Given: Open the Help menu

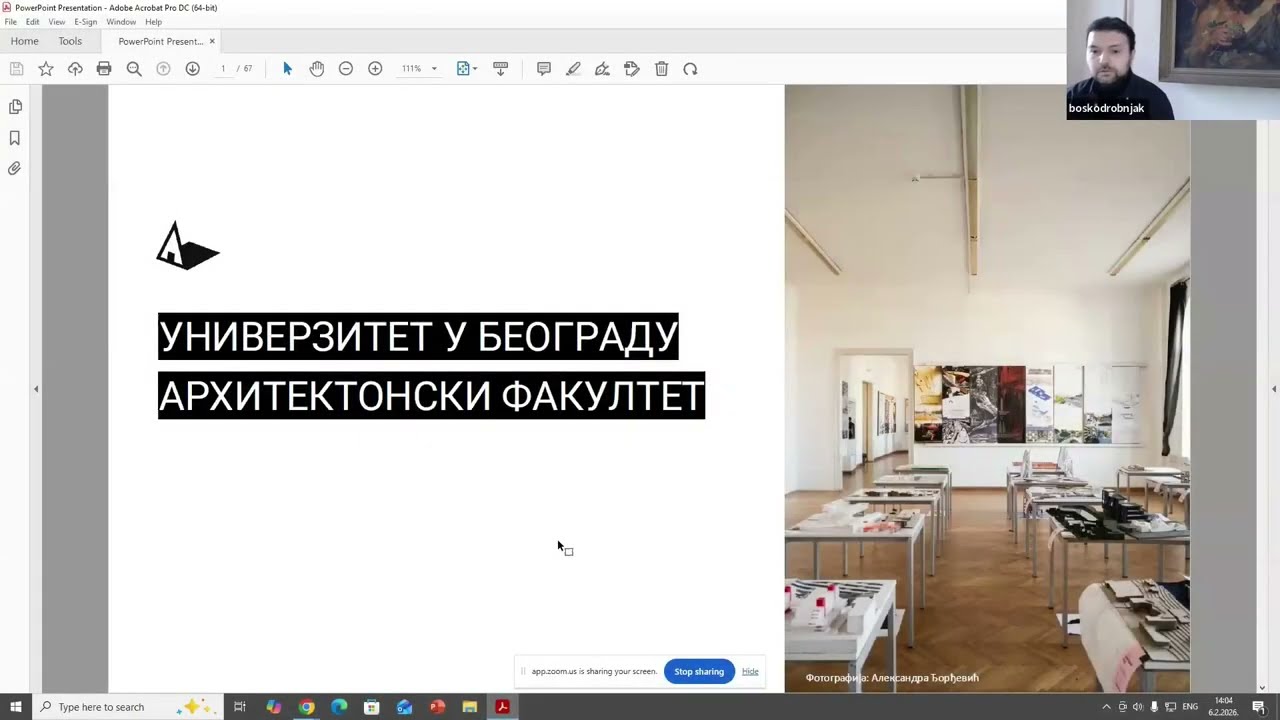Looking at the screenshot, I should [x=153, y=22].
